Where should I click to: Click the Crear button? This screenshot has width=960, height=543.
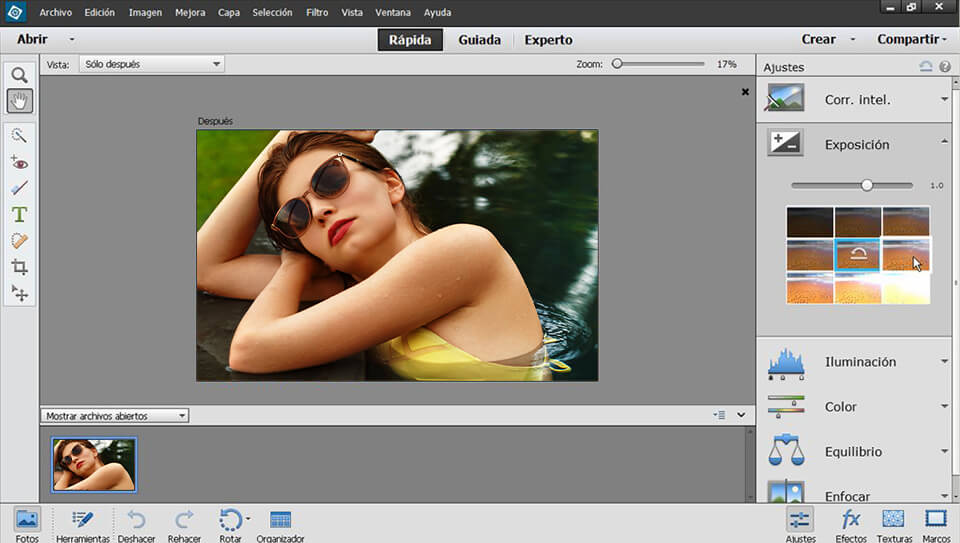coord(819,39)
